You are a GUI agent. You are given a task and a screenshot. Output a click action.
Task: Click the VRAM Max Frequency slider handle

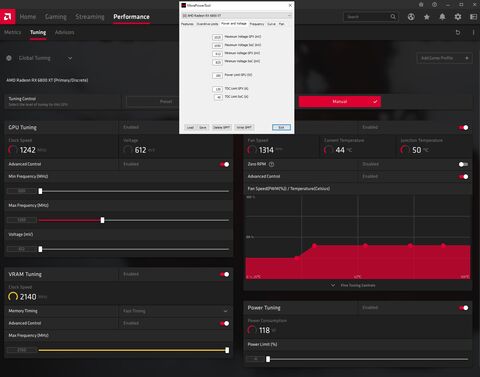(x=227, y=350)
